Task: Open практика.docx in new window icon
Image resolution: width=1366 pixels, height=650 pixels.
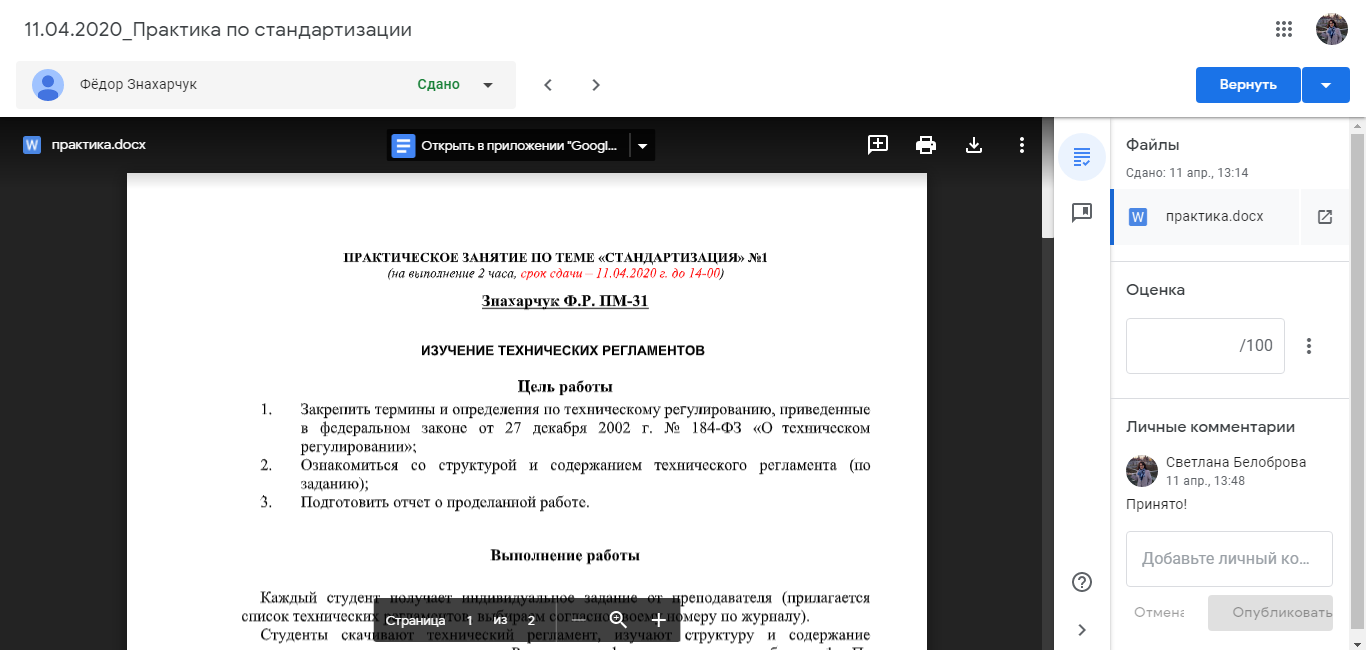Action: [1325, 217]
